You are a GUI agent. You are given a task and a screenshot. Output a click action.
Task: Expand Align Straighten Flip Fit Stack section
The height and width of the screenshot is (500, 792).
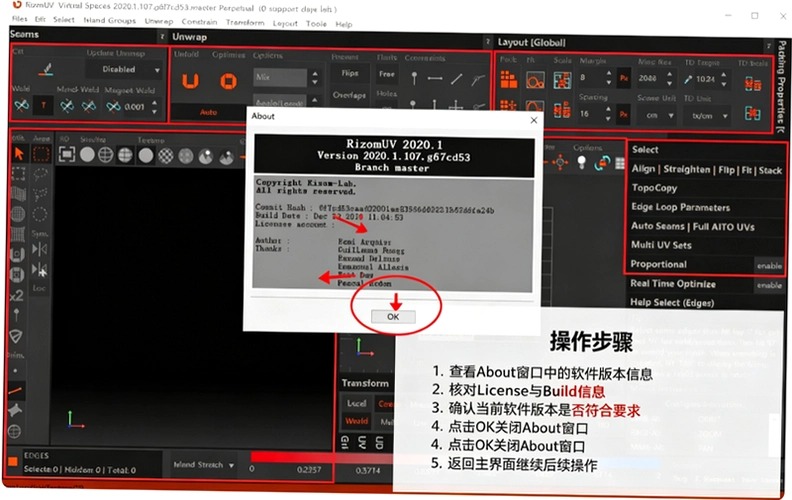coord(706,170)
